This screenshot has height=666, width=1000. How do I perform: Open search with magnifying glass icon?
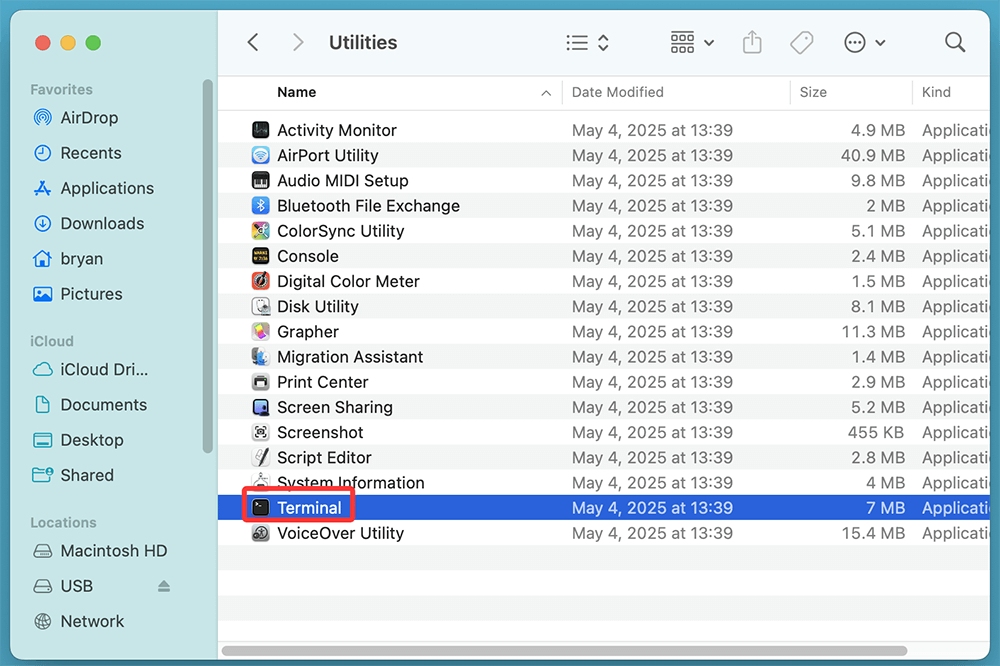pos(955,42)
